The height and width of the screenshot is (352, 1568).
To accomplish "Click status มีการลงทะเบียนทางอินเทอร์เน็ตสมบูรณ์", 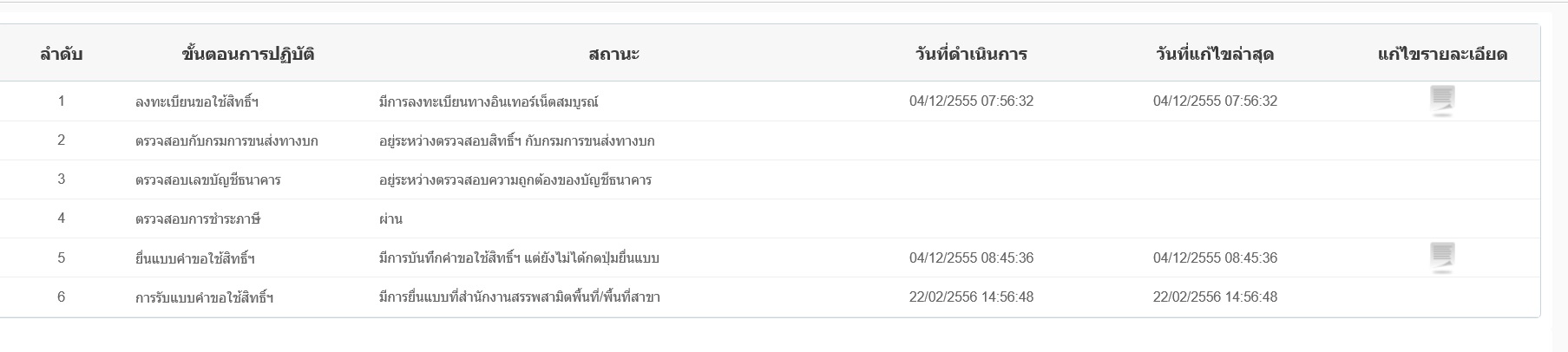I will 489,101.
